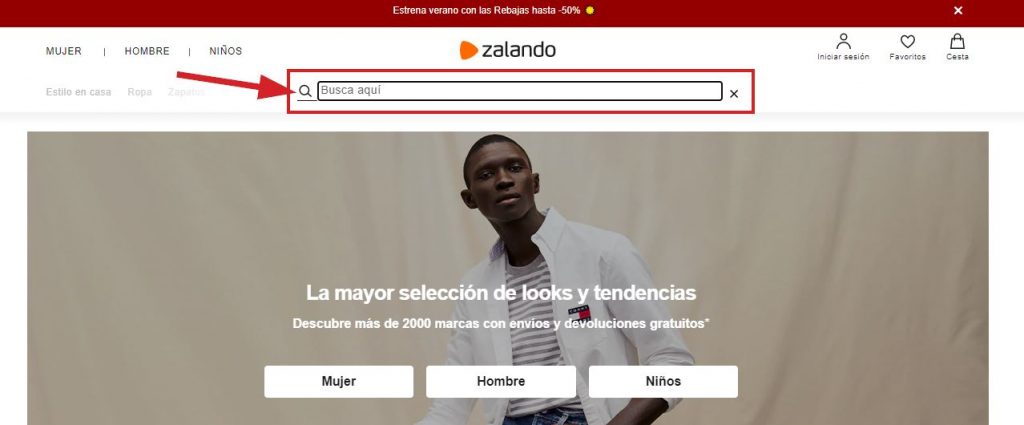1024x425 pixels.
Task: Click the Estrena verano Rebajas banner text
Action: [x=487, y=10]
